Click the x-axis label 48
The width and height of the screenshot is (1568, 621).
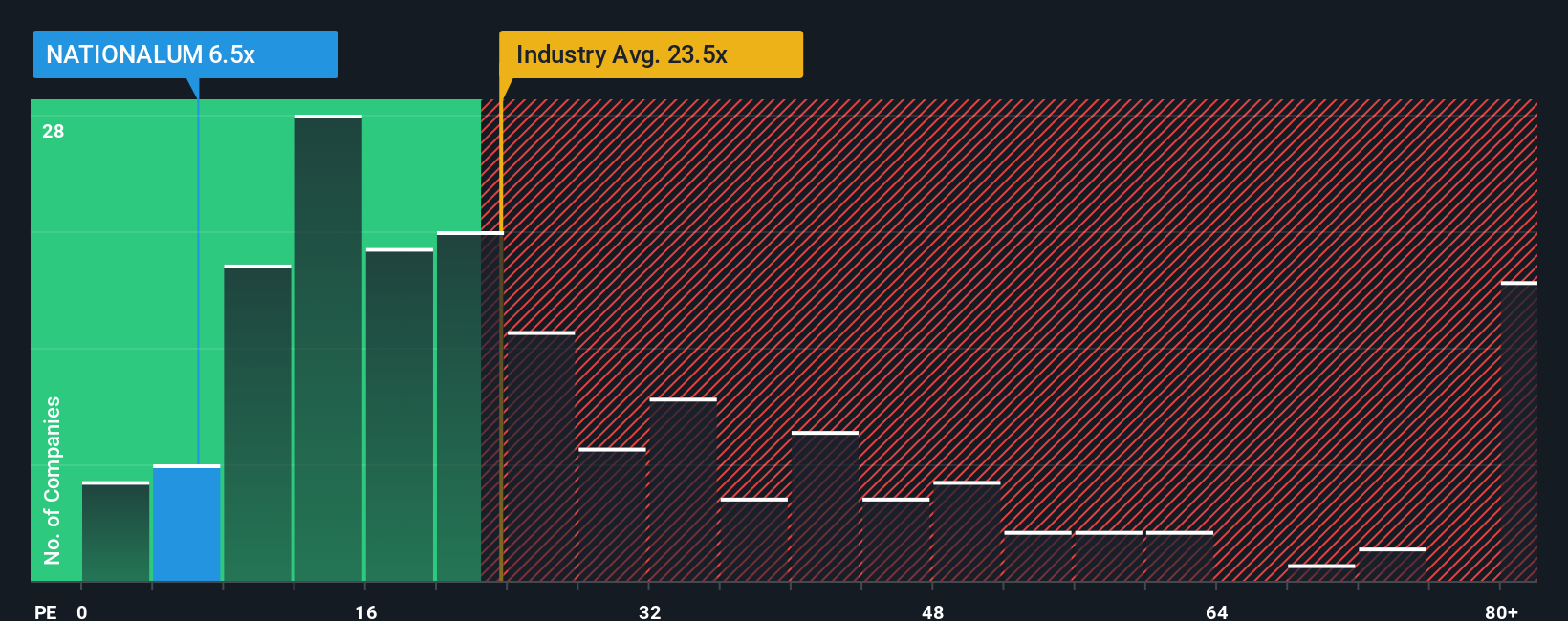point(933,611)
